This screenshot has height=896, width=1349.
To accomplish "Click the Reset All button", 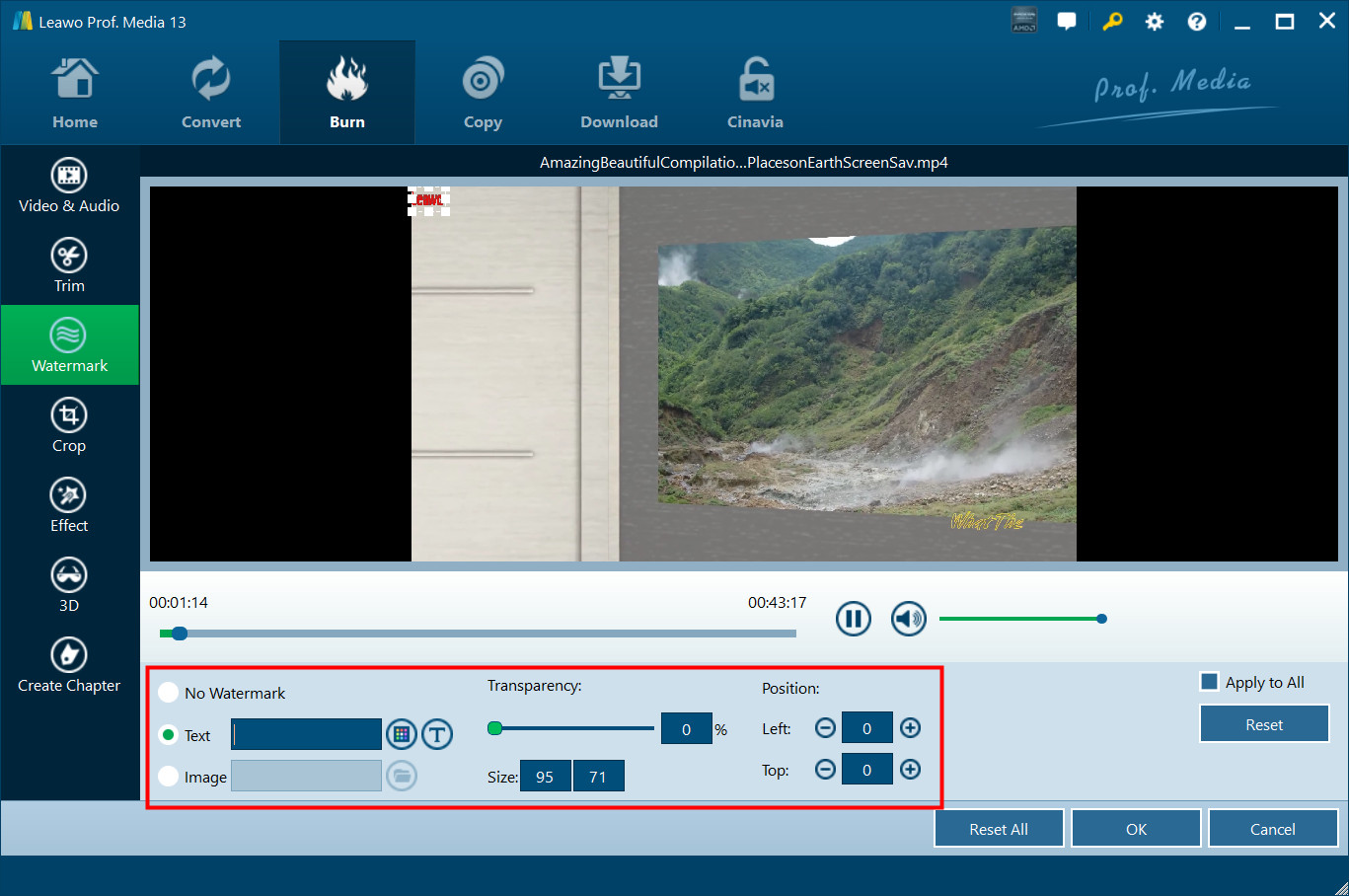I will [x=998, y=829].
